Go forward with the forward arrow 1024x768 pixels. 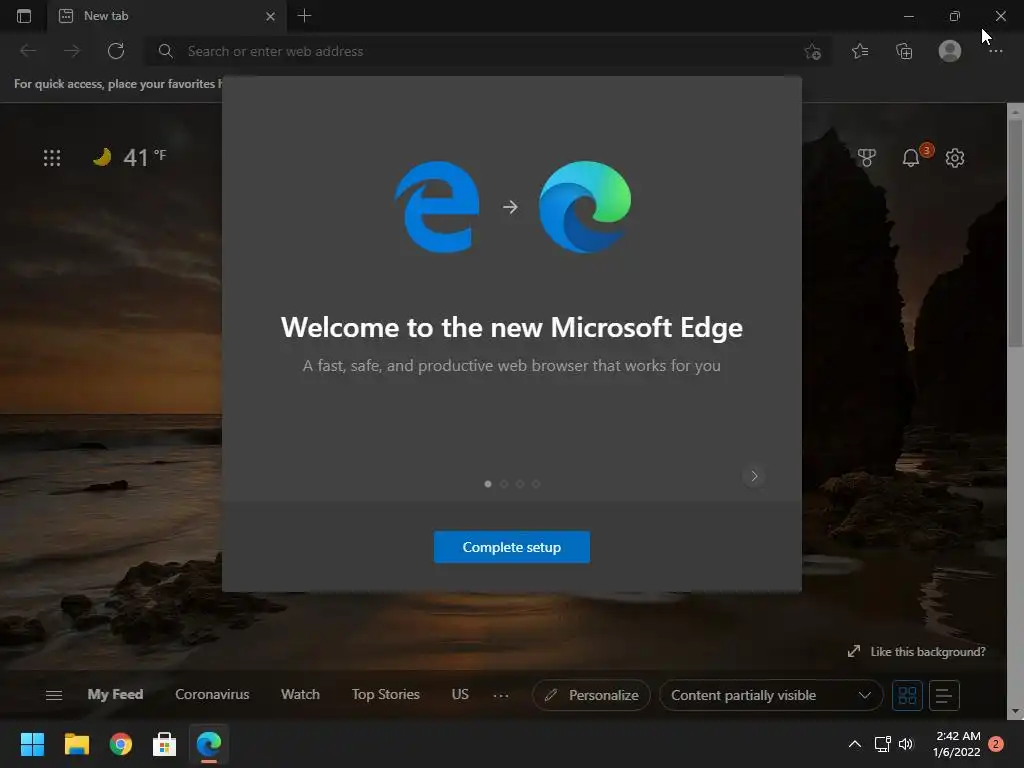[x=72, y=51]
